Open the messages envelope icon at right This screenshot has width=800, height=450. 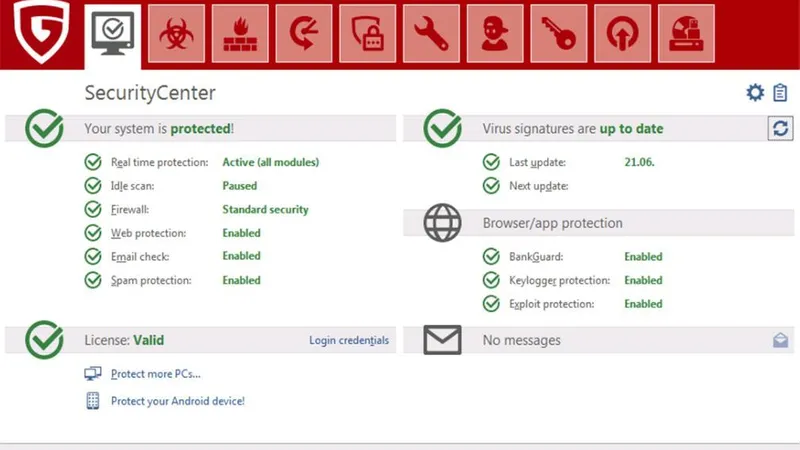point(780,341)
